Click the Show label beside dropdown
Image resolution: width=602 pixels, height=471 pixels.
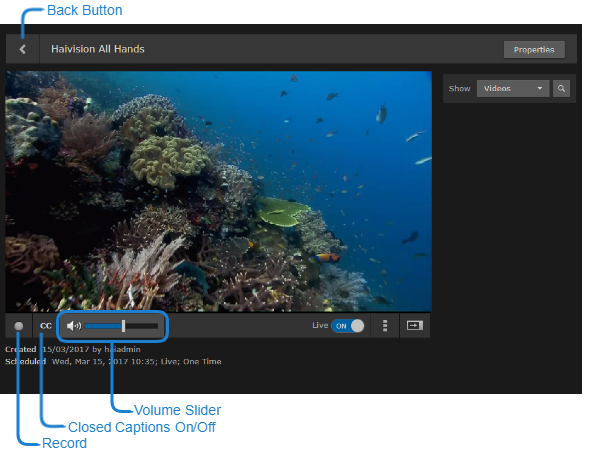tap(459, 88)
